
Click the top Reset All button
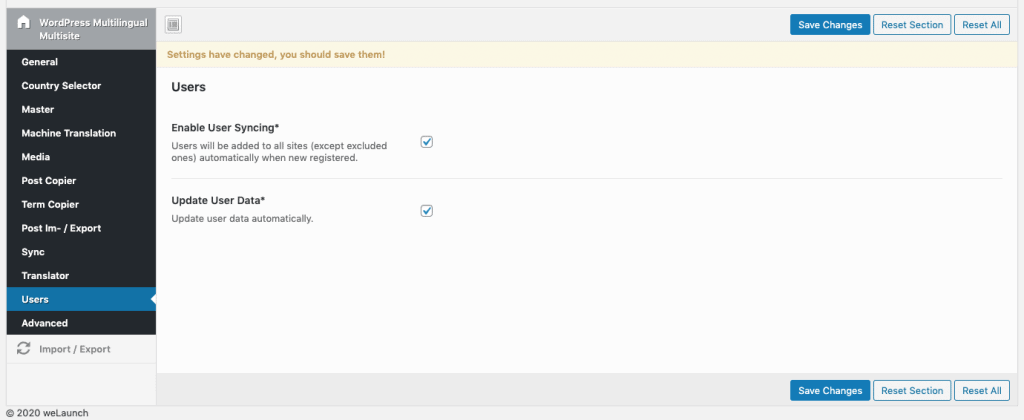tap(980, 25)
